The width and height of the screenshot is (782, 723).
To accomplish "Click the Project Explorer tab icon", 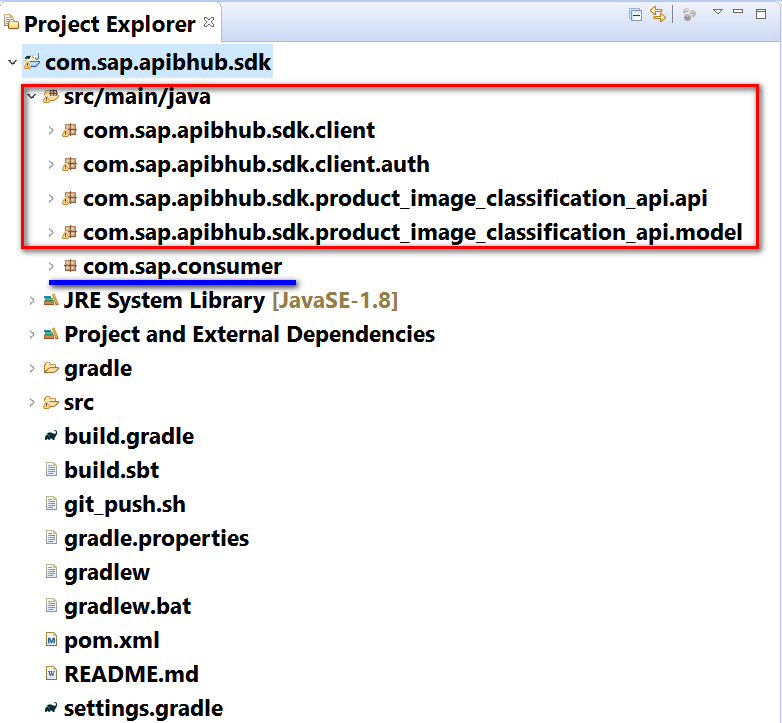I will pos(11,22).
